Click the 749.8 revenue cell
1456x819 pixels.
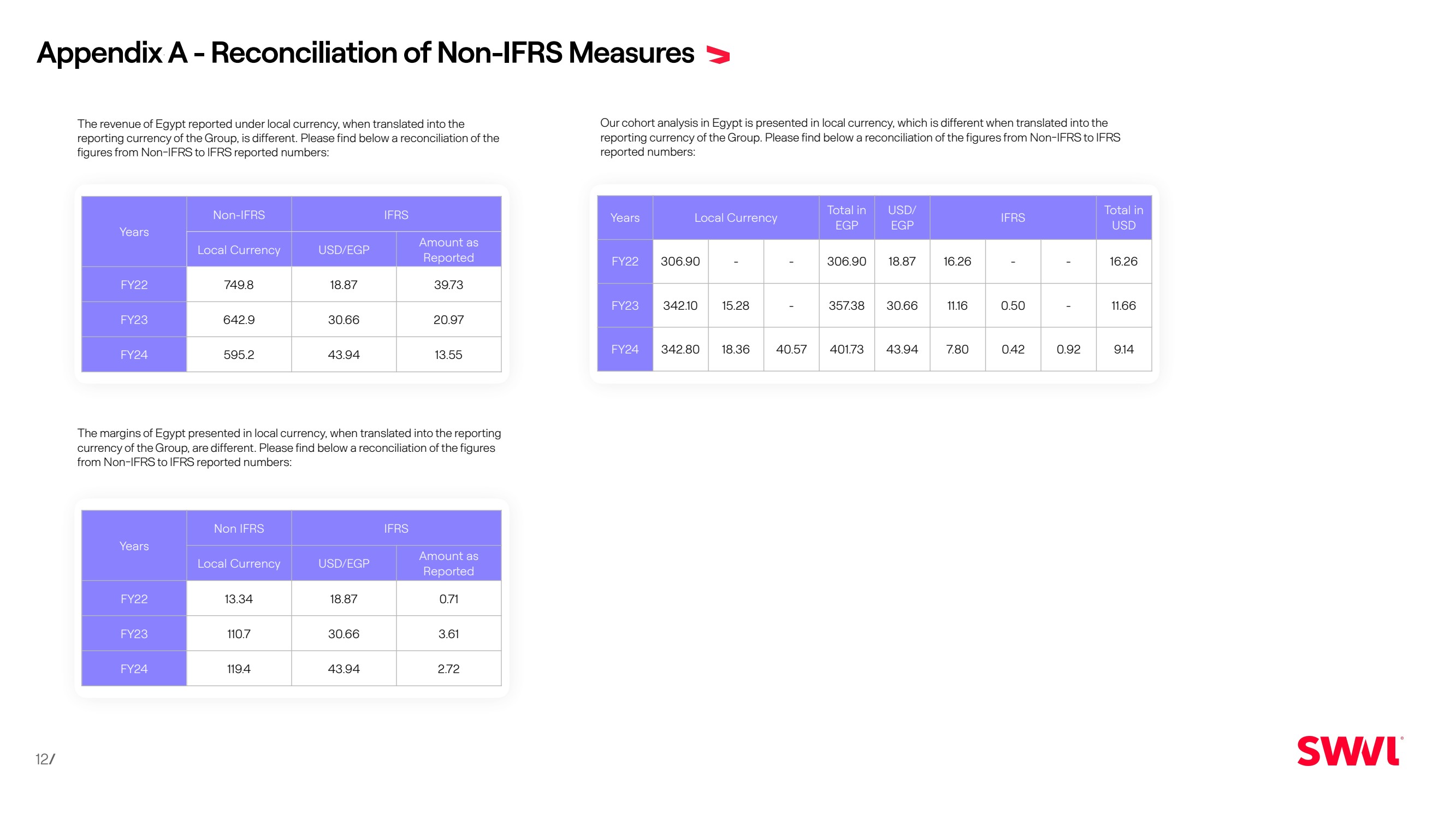[239, 285]
